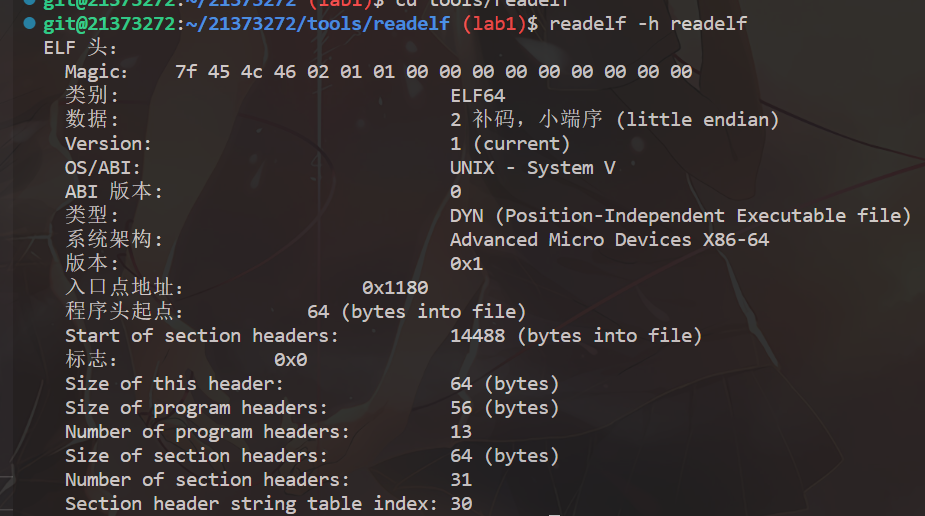Click the entry point address 0x1180
The image size is (925, 516).
395,288
